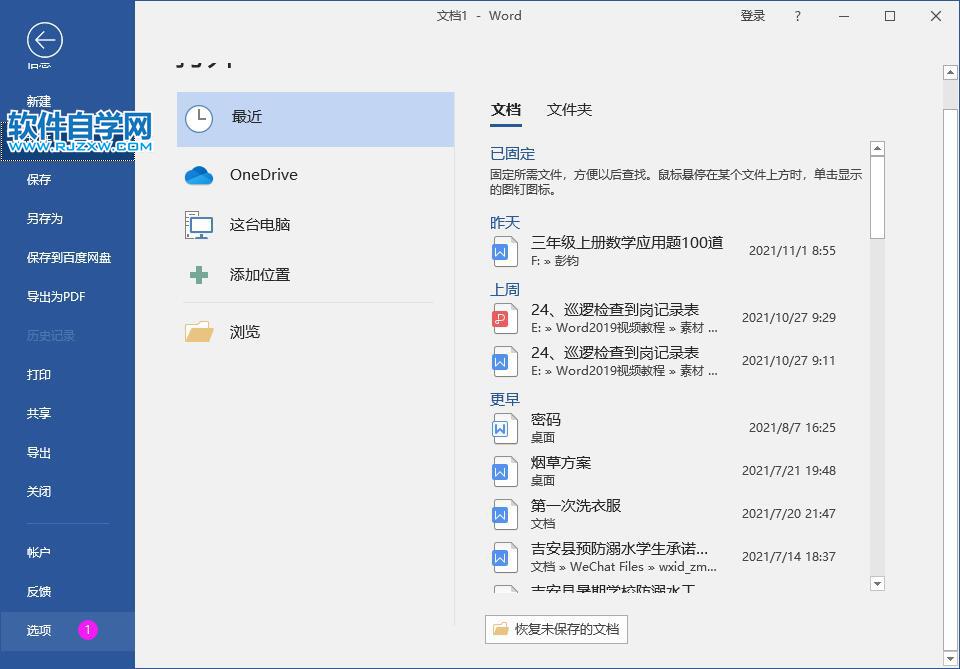Image resolution: width=960 pixels, height=669 pixels.
Task: Click the Word icon beside 密码
Action: point(504,427)
